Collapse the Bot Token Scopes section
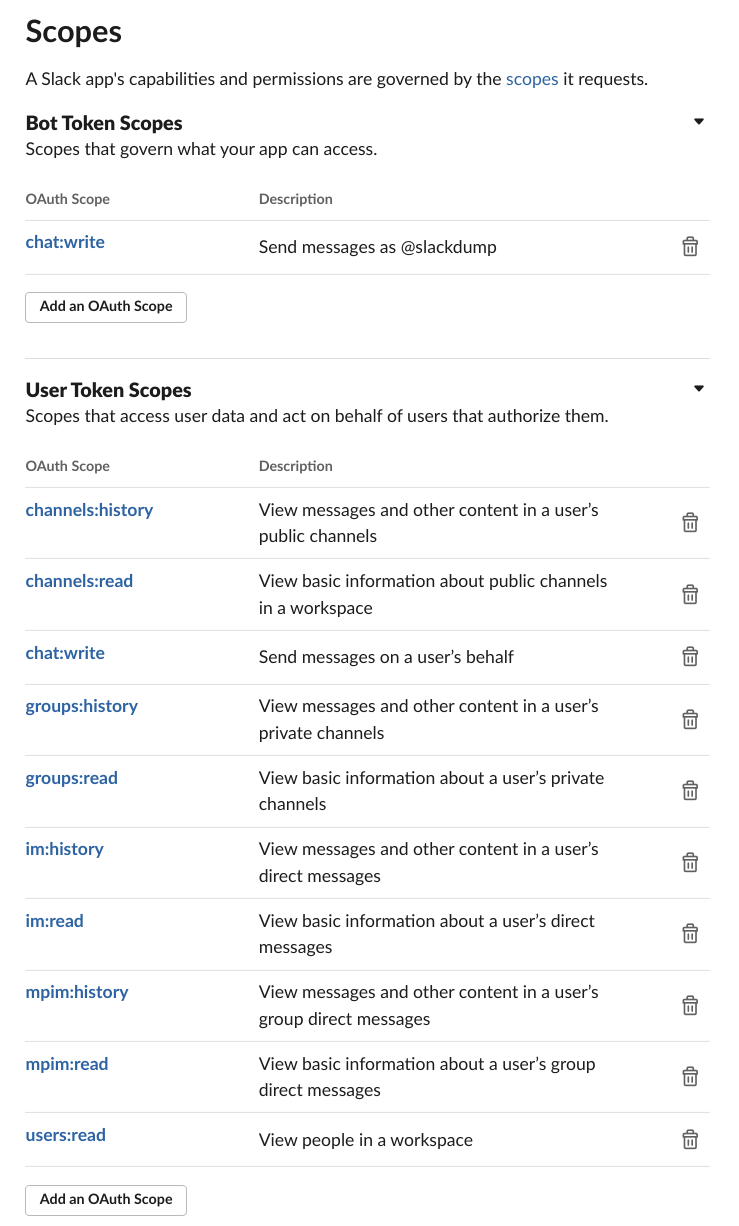Image resolution: width=739 pixels, height=1226 pixels. [699, 122]
